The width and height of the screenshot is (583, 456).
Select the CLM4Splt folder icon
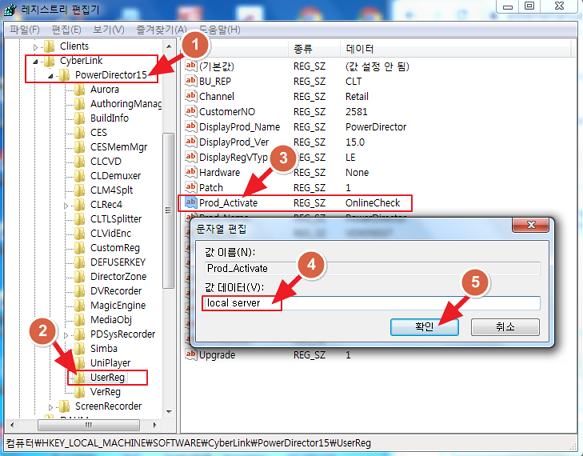click(79, 190)
